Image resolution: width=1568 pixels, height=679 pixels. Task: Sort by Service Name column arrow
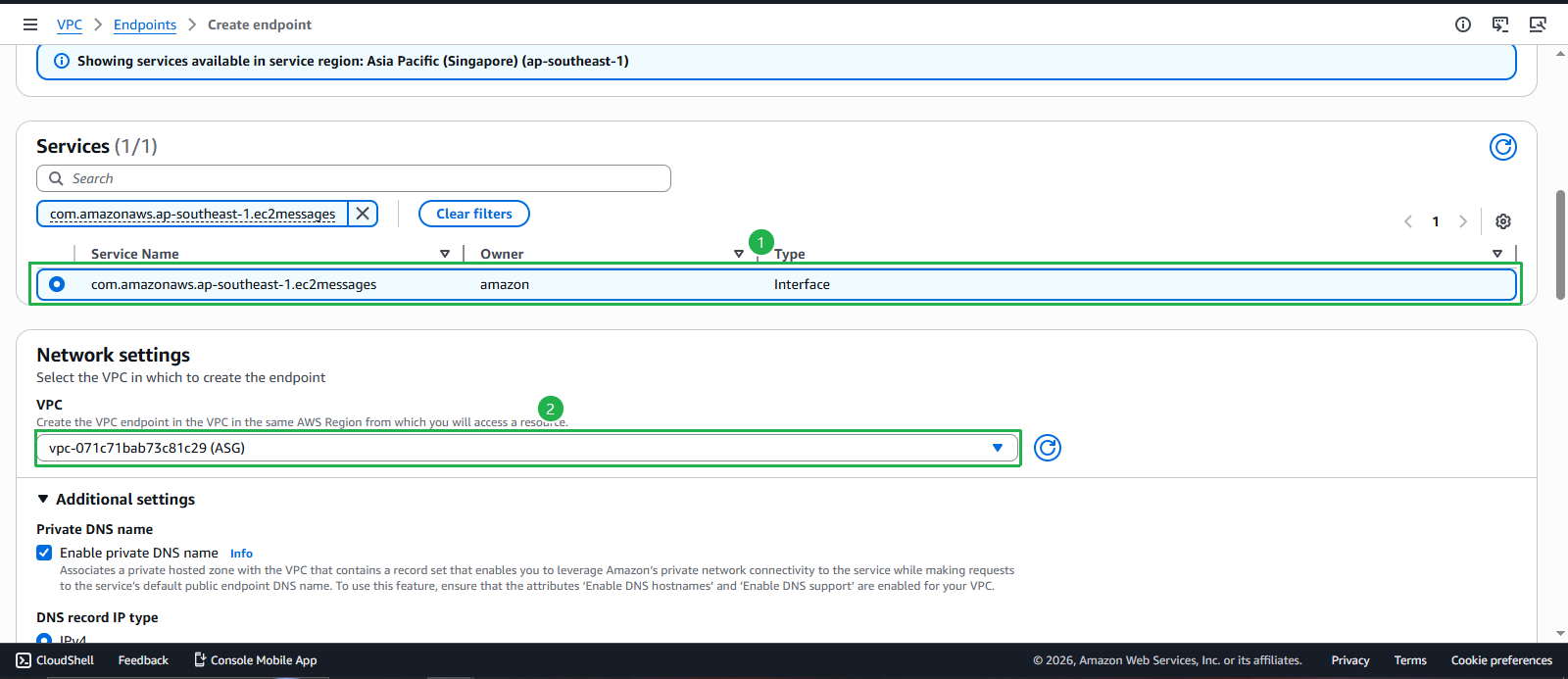click(x=445, y=254)
